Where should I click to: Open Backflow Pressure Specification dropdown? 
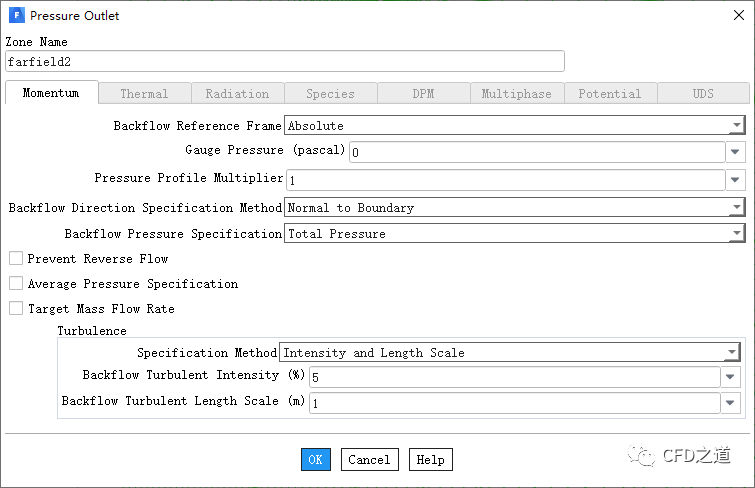coord(736,234)
